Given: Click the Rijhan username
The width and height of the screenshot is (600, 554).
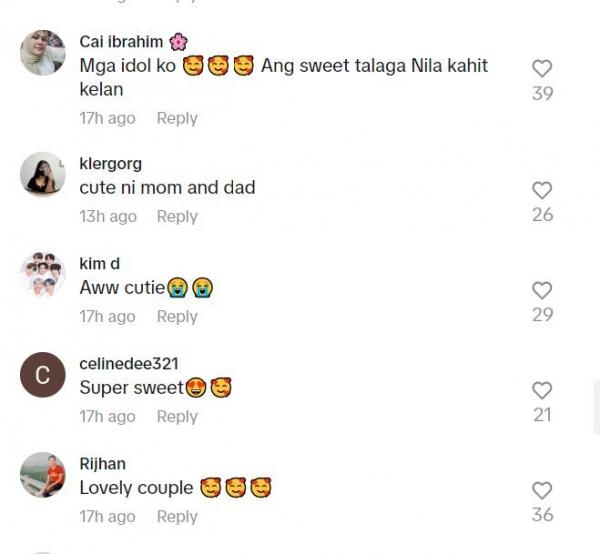Looking at the screenshot, I should [102, 464].
